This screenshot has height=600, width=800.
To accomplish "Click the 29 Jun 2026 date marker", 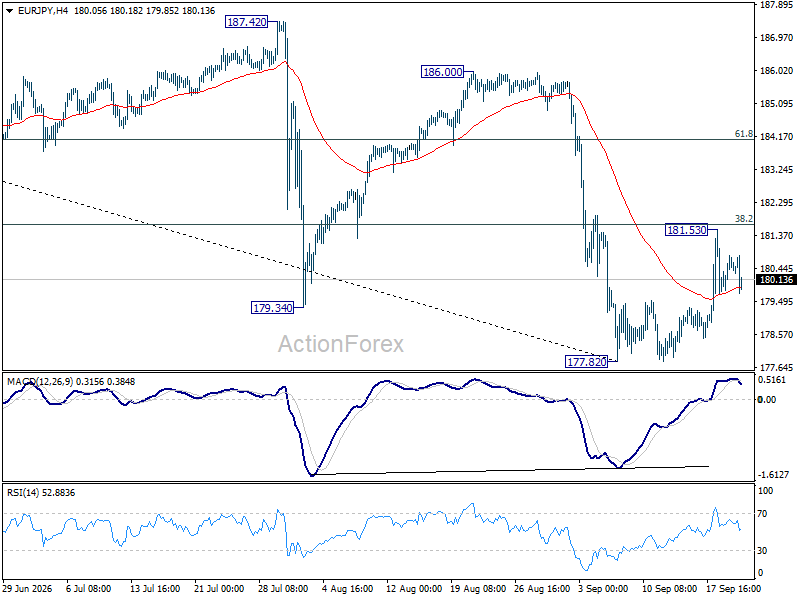I will [28, 588].
